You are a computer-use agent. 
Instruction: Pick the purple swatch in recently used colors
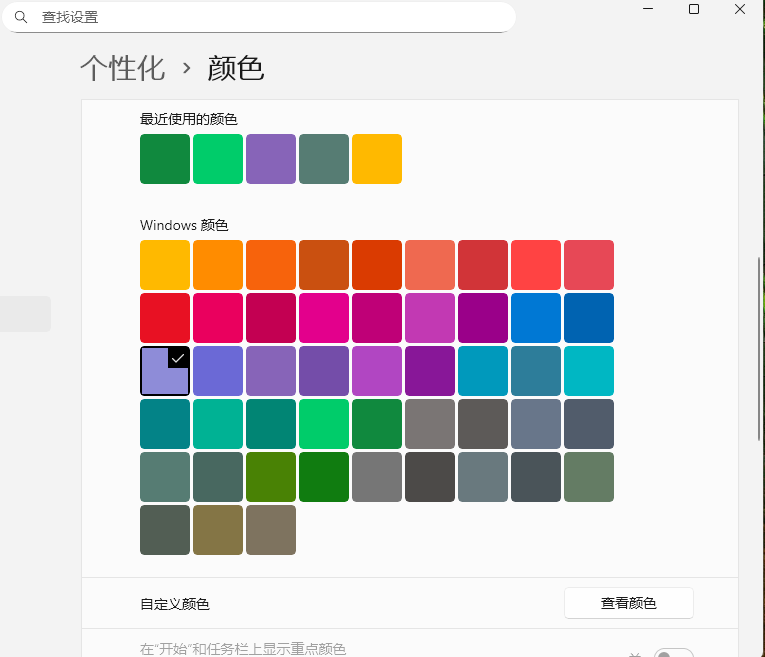[271, 159]
